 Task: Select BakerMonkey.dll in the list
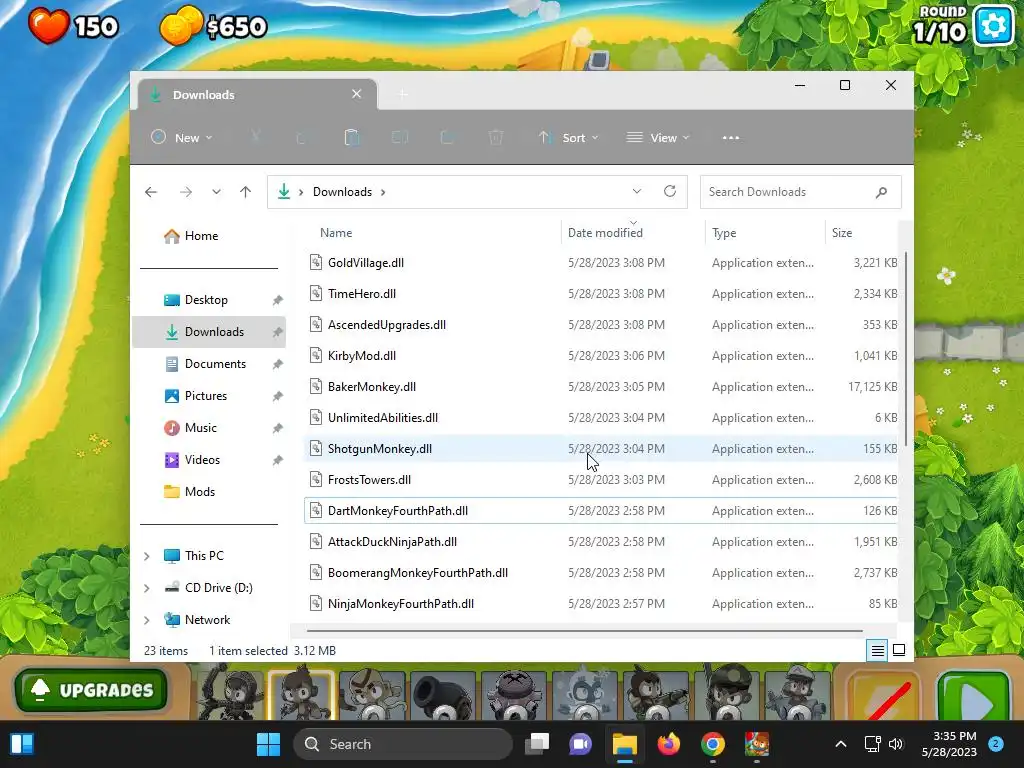pos(601,387)
